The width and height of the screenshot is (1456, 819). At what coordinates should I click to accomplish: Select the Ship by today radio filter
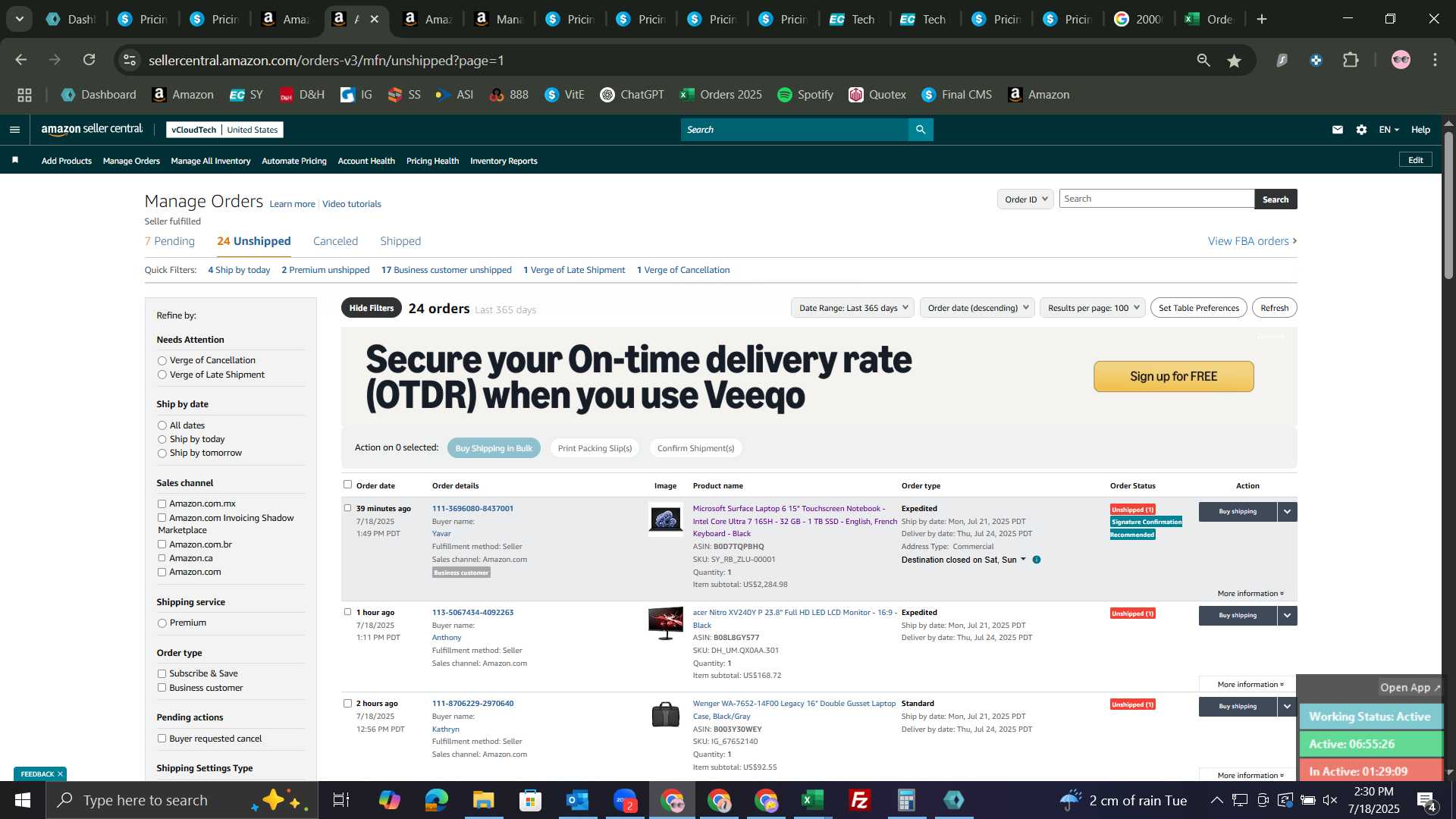pos(162,440)
